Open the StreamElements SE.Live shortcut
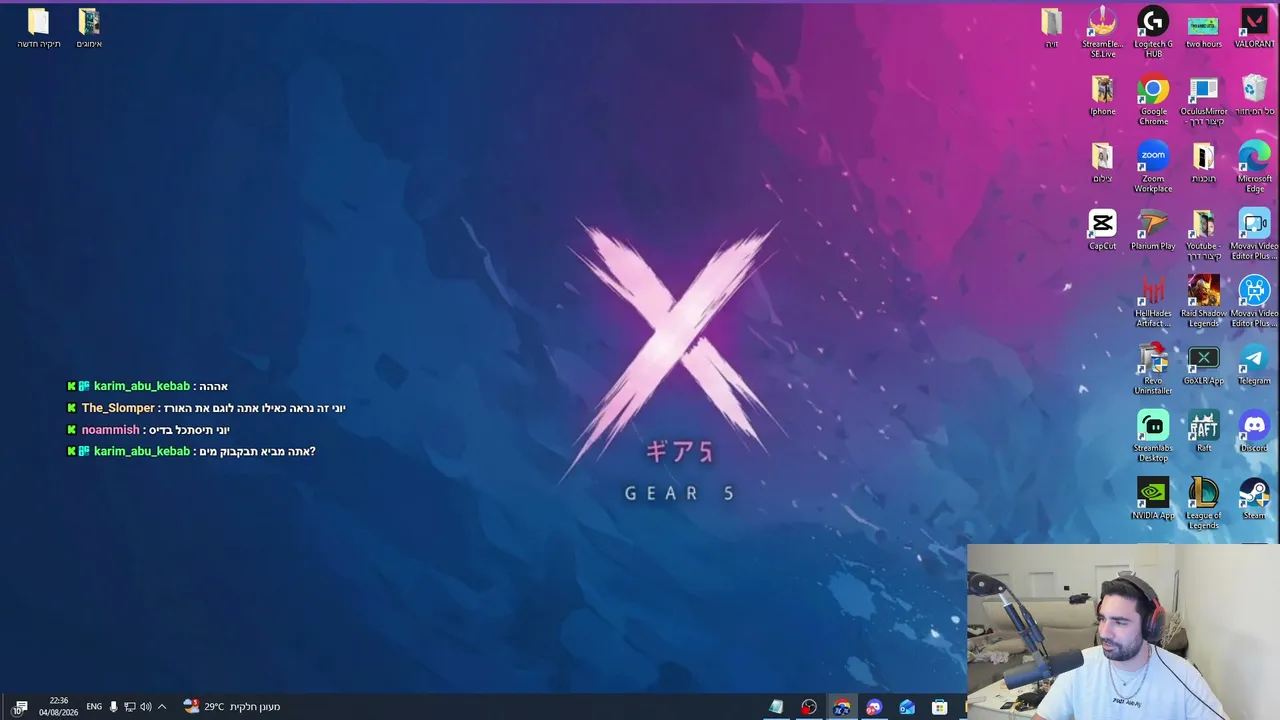 [1102, 32]
